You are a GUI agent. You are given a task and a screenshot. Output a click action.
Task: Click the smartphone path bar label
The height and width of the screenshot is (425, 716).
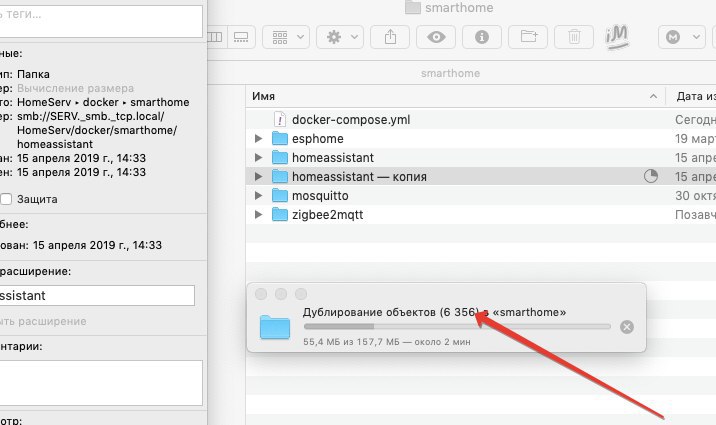(x=450, y=73)
